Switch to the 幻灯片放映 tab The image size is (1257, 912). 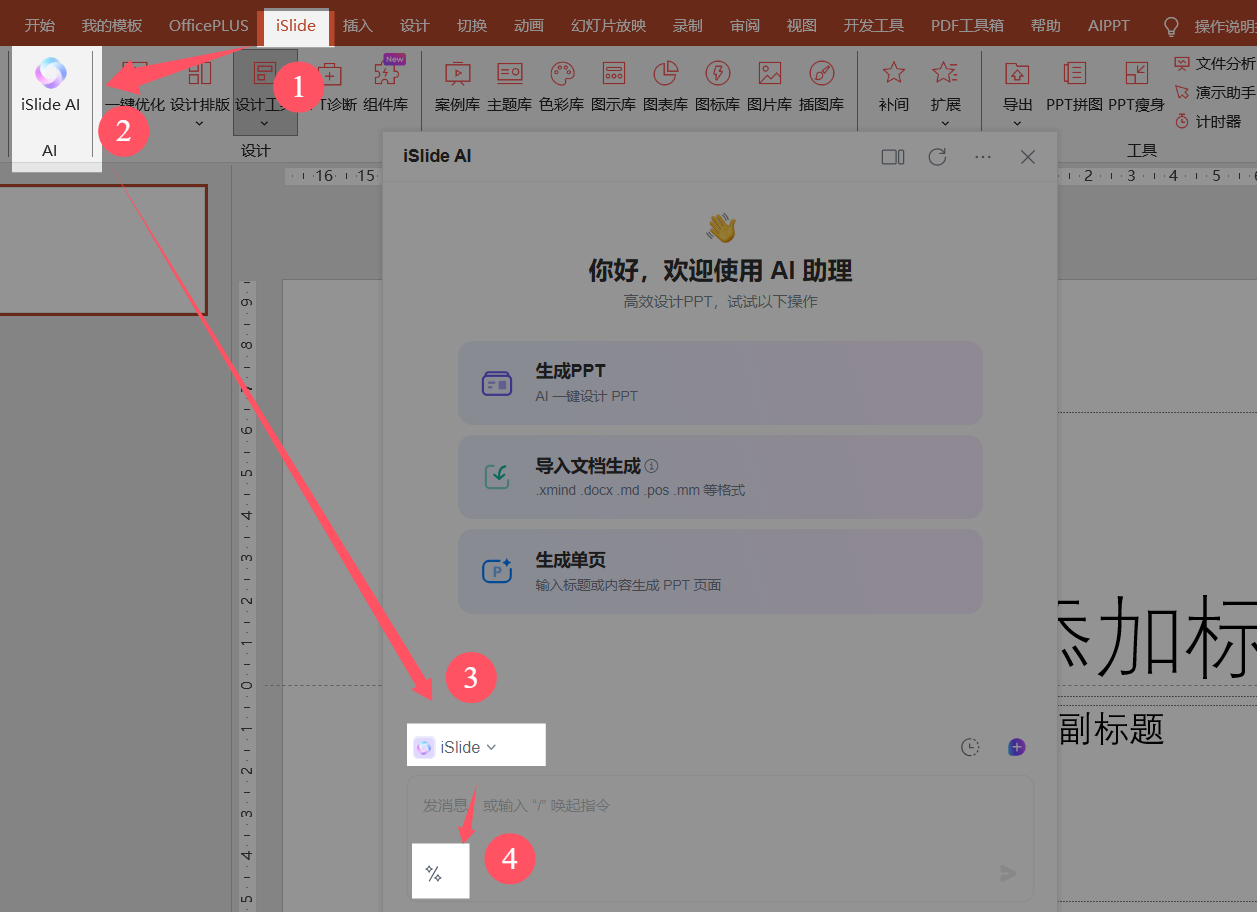(x=608, y=26)
